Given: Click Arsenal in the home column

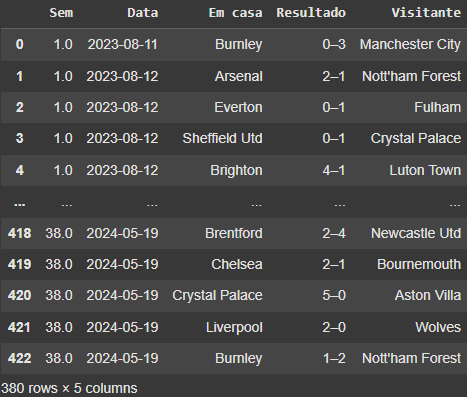Looking at the screenshot, I should click(x=239, y=76).
